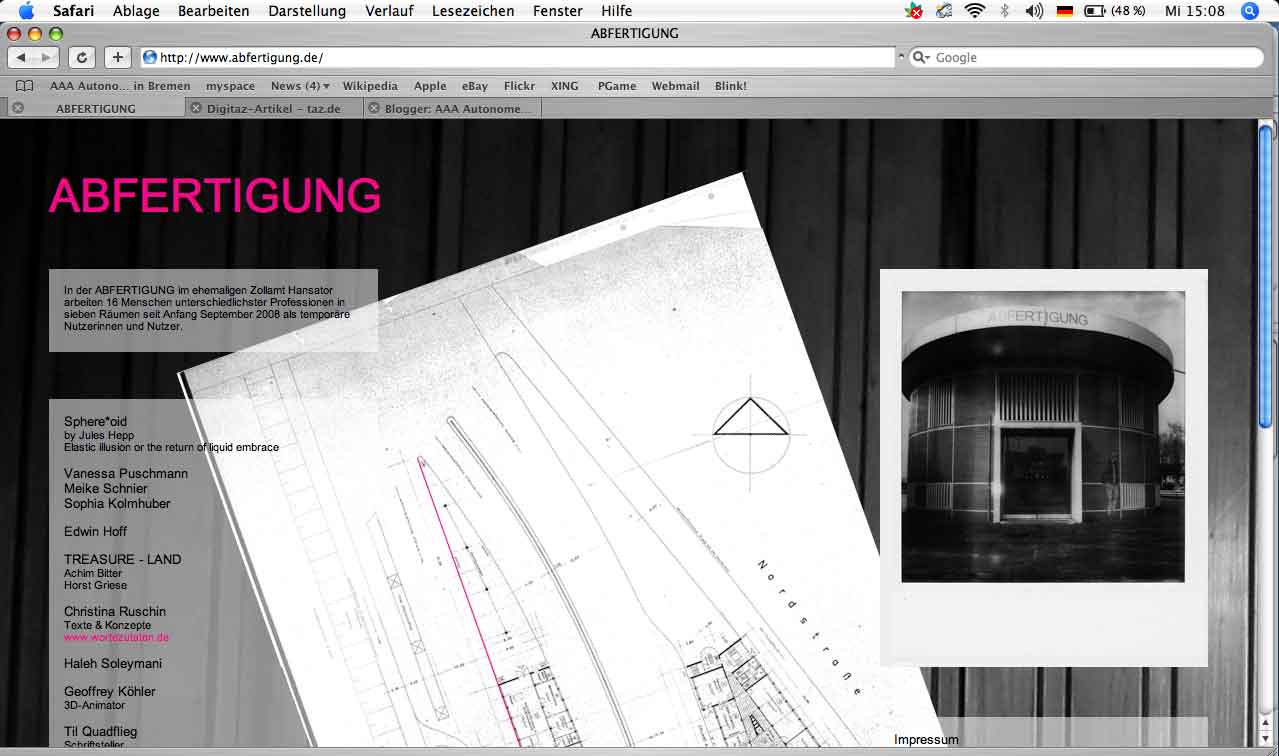Open the myspace bookmark
The height and width of the screenshot is (756, 1279).
[x=230, y=86]
